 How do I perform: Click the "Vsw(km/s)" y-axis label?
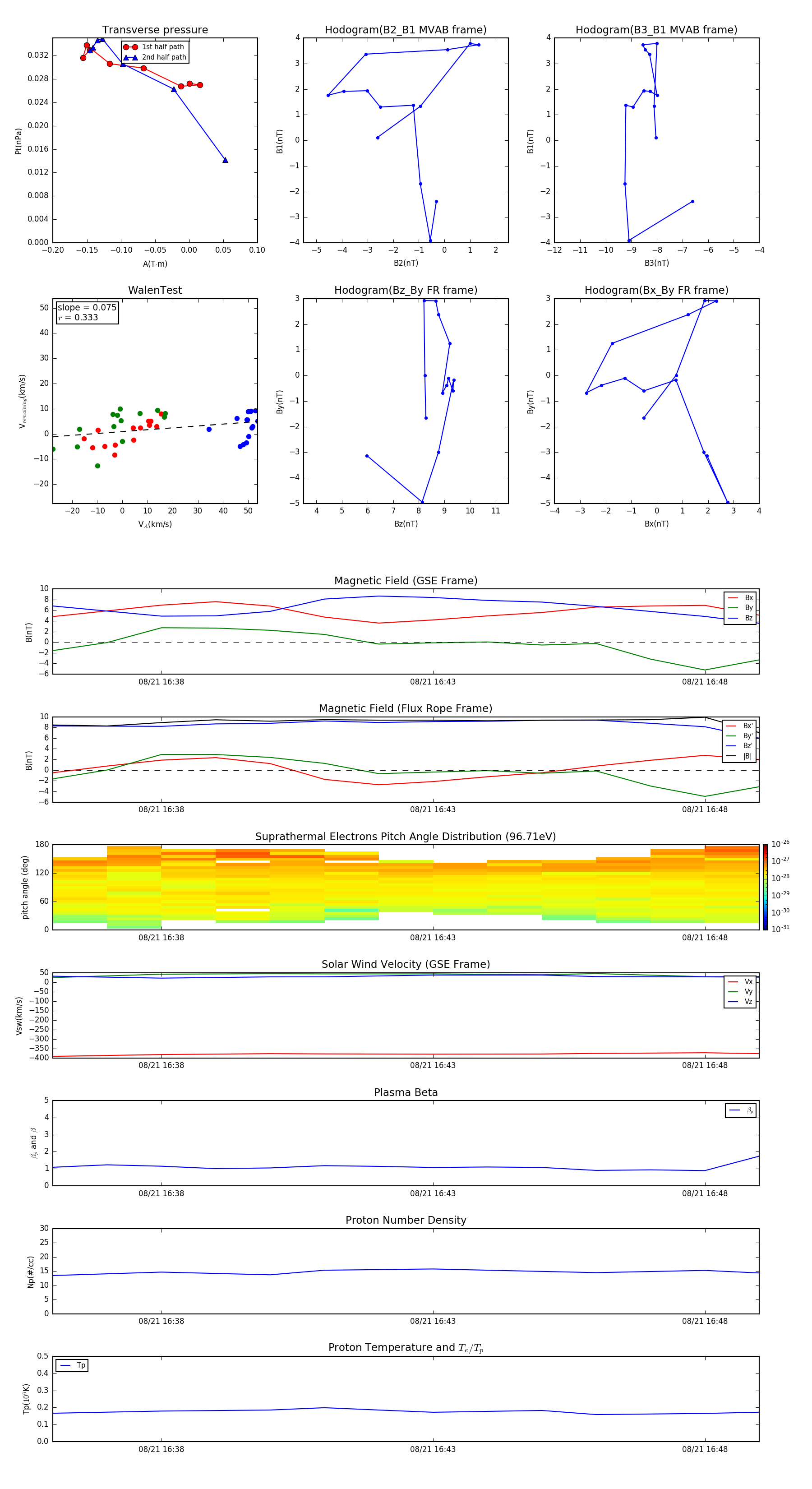click(x=18, y=1016)
